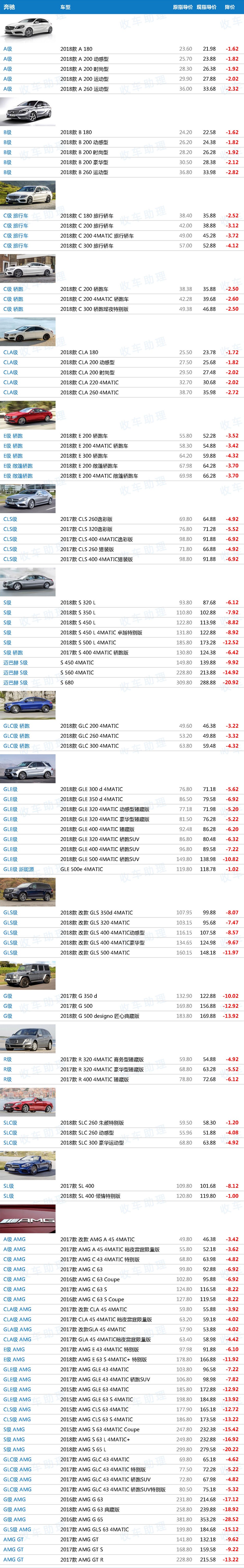Select the R级 car image
The height and width of the screenshot is (1568, 244).
tap(27, 1039)
